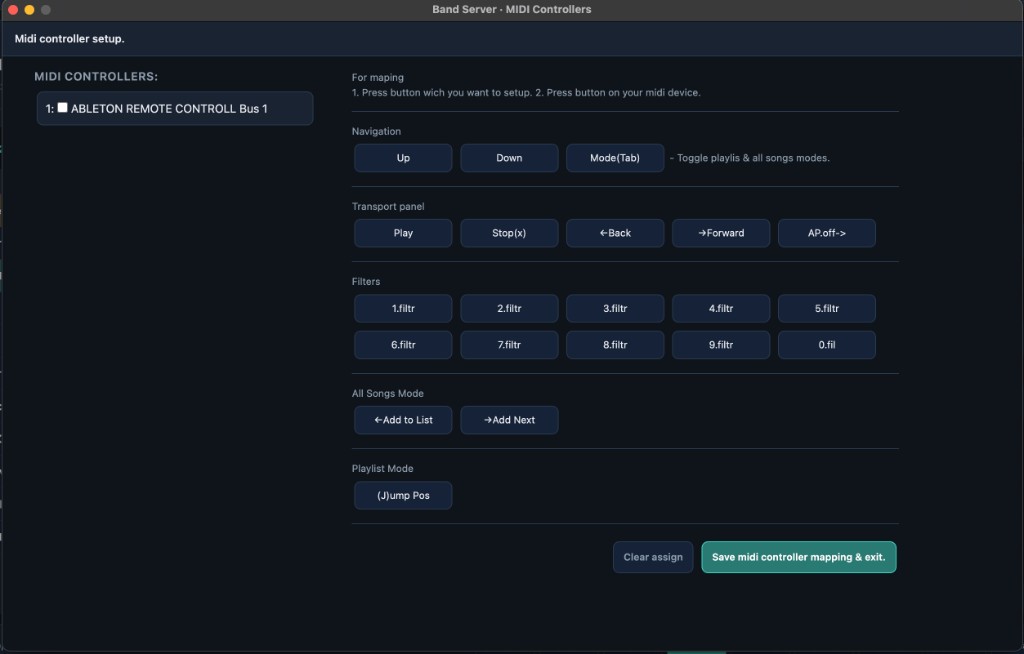Select the ←Back transport button
The height and width of the screenshot is (654, 1024).
615,233
